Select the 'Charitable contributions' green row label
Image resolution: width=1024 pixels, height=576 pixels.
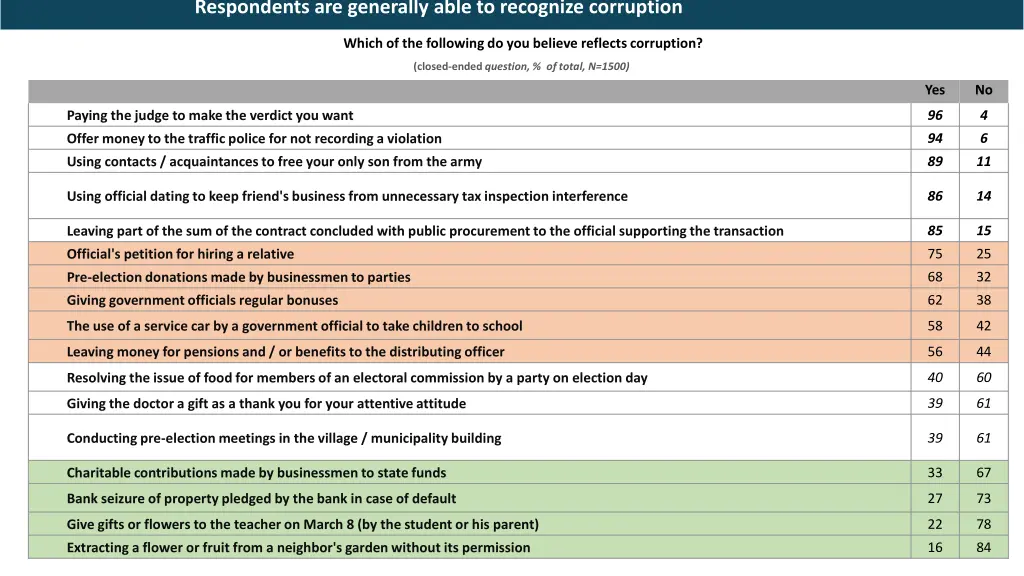pos(256,473)
